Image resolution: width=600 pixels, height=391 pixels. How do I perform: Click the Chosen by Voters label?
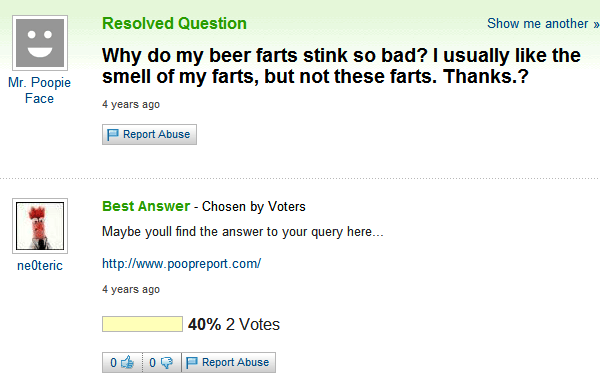(254, 207)
